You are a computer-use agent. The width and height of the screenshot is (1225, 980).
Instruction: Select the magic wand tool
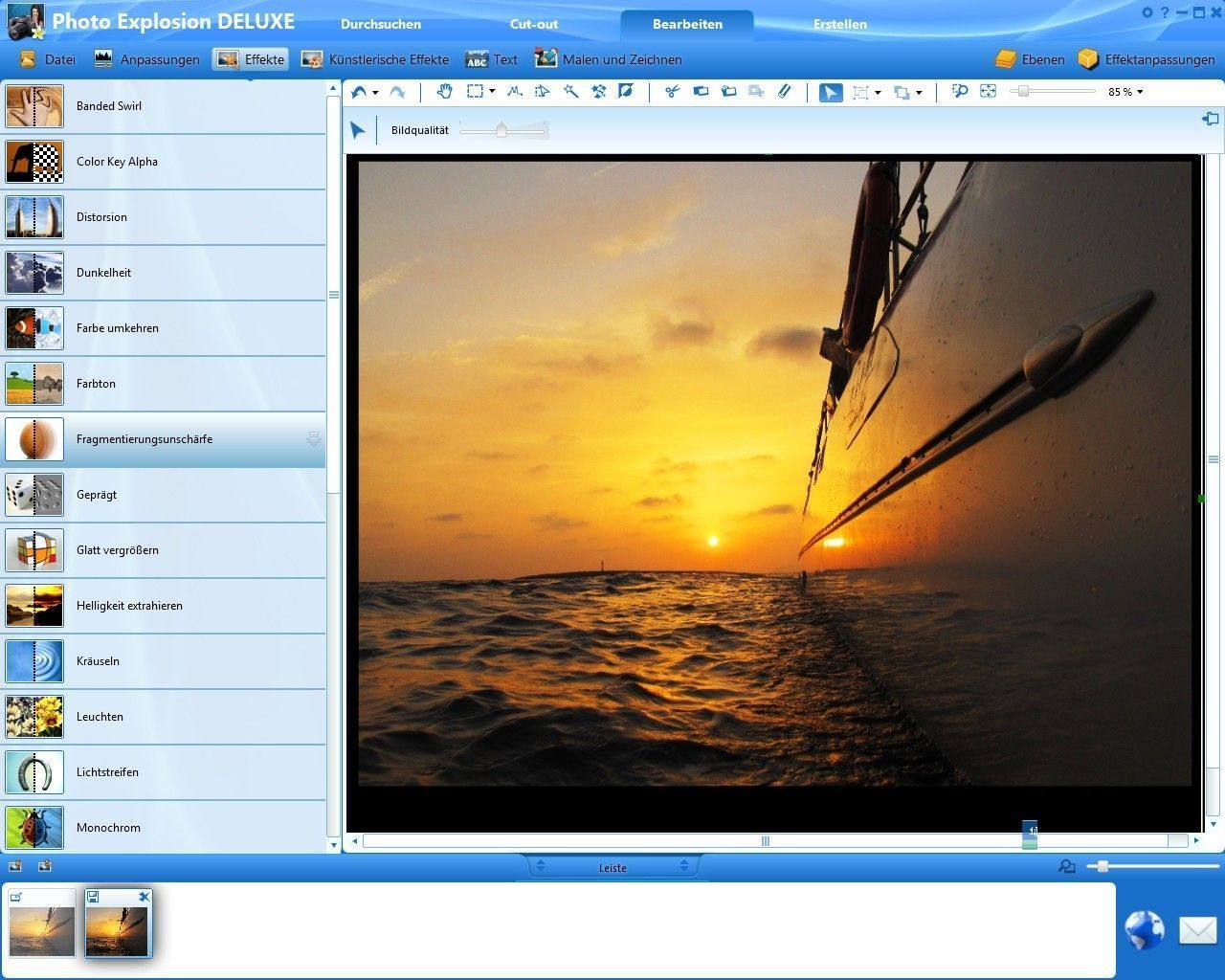click(x=570, y=92)
